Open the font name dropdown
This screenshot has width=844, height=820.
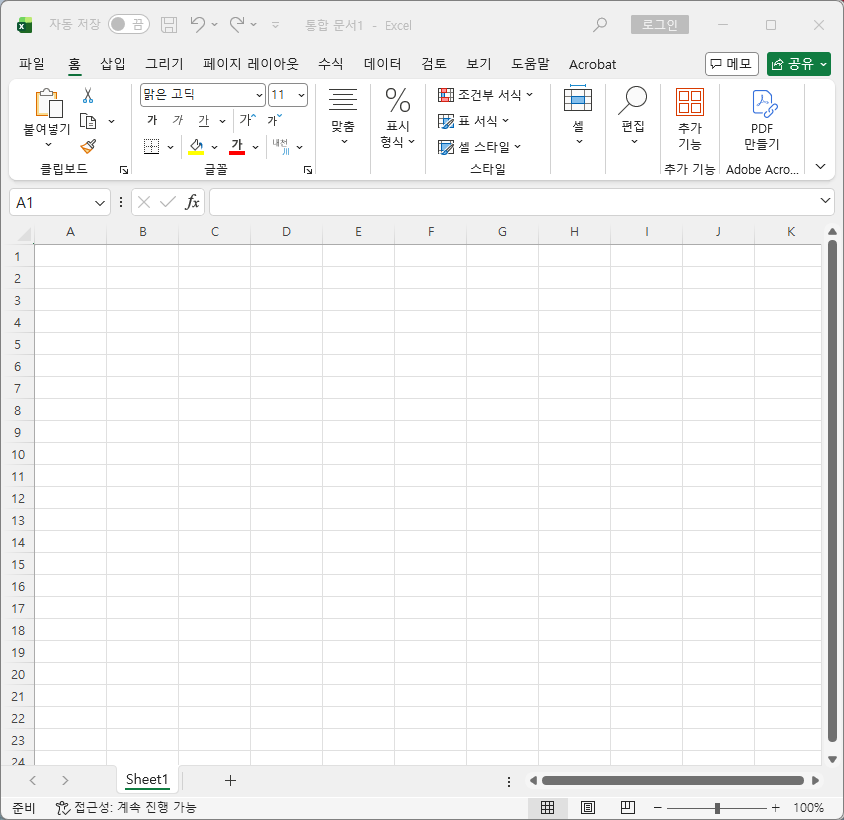tap(259, 95)
